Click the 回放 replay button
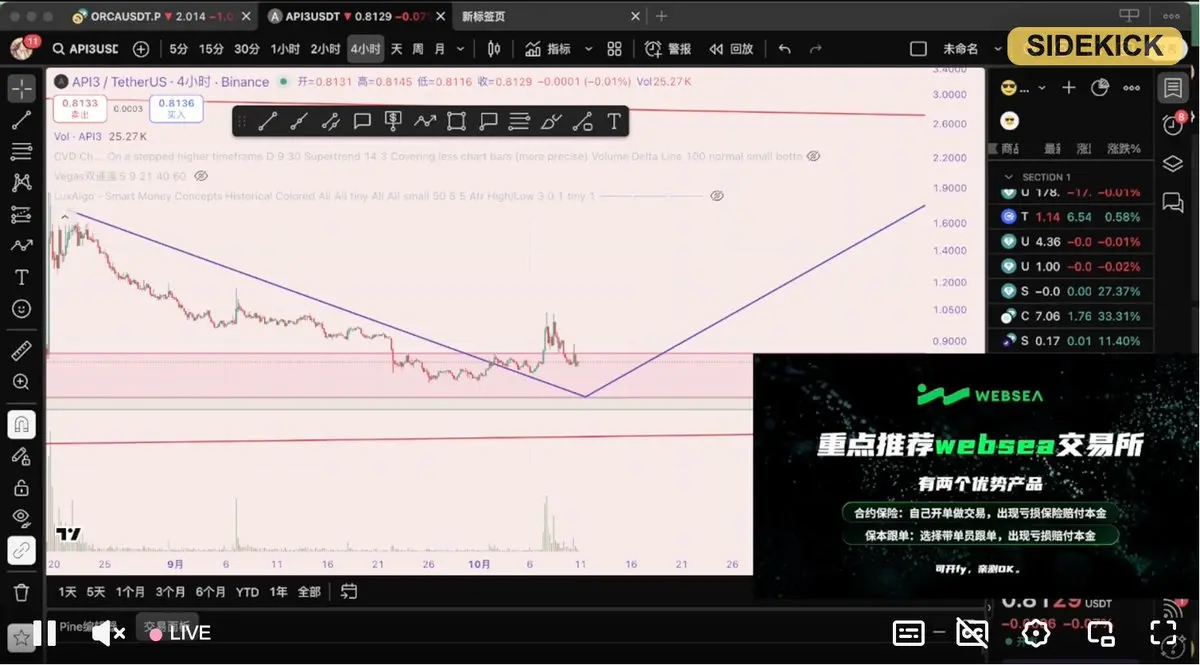Screen dimensions: 1200x665 pos(731,49)
